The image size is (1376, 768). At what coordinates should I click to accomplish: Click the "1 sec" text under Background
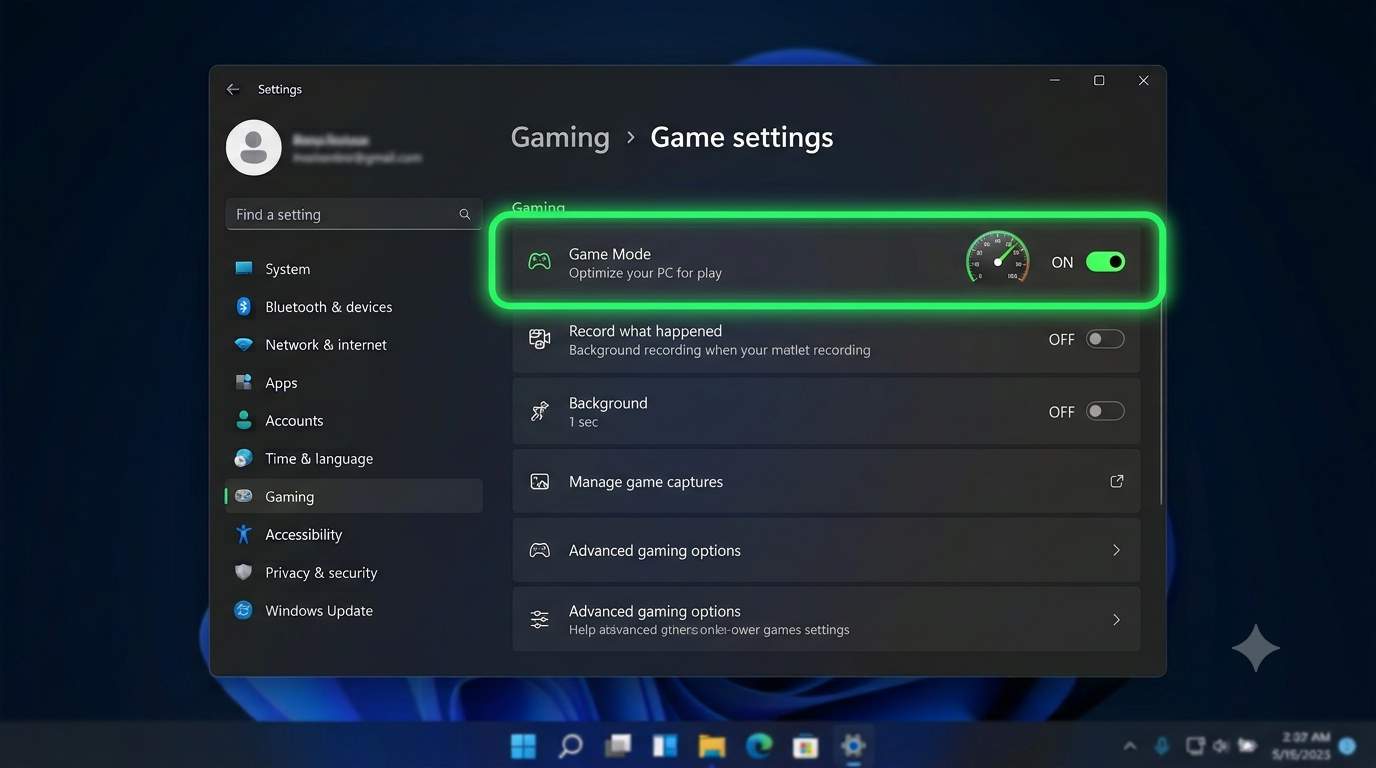click(583, 422)
